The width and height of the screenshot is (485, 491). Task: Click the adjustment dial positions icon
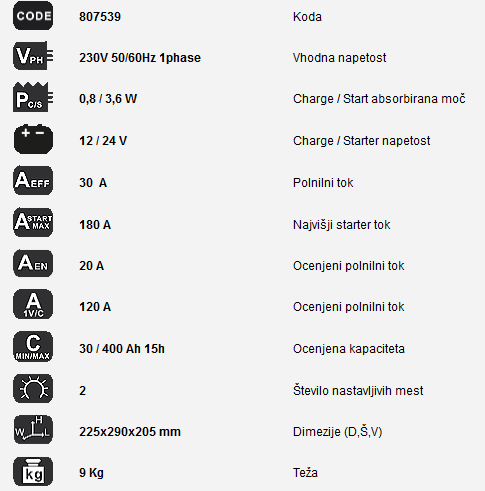tap(33, 389)
